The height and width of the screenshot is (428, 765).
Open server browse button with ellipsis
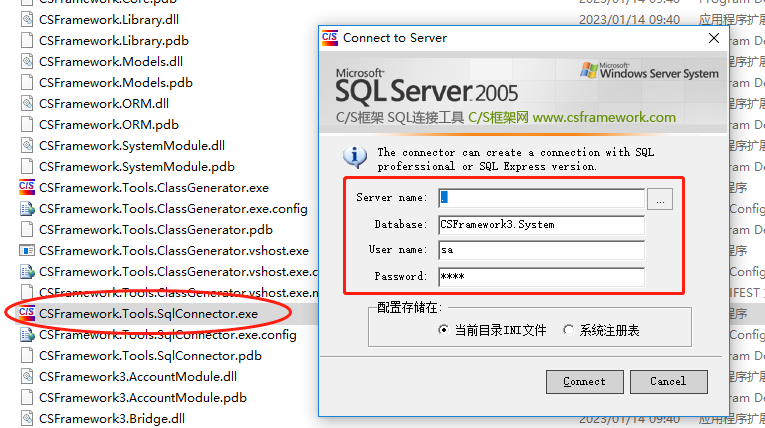[660, 199]
